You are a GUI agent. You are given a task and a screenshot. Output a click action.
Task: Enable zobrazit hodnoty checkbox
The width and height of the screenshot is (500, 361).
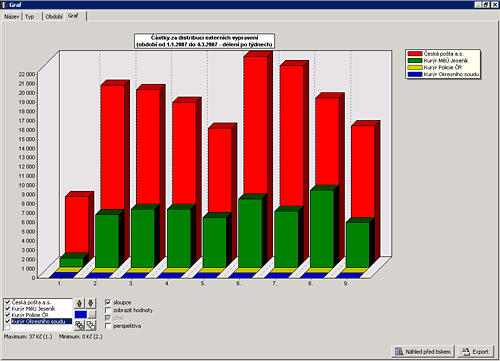click(108, 310)
